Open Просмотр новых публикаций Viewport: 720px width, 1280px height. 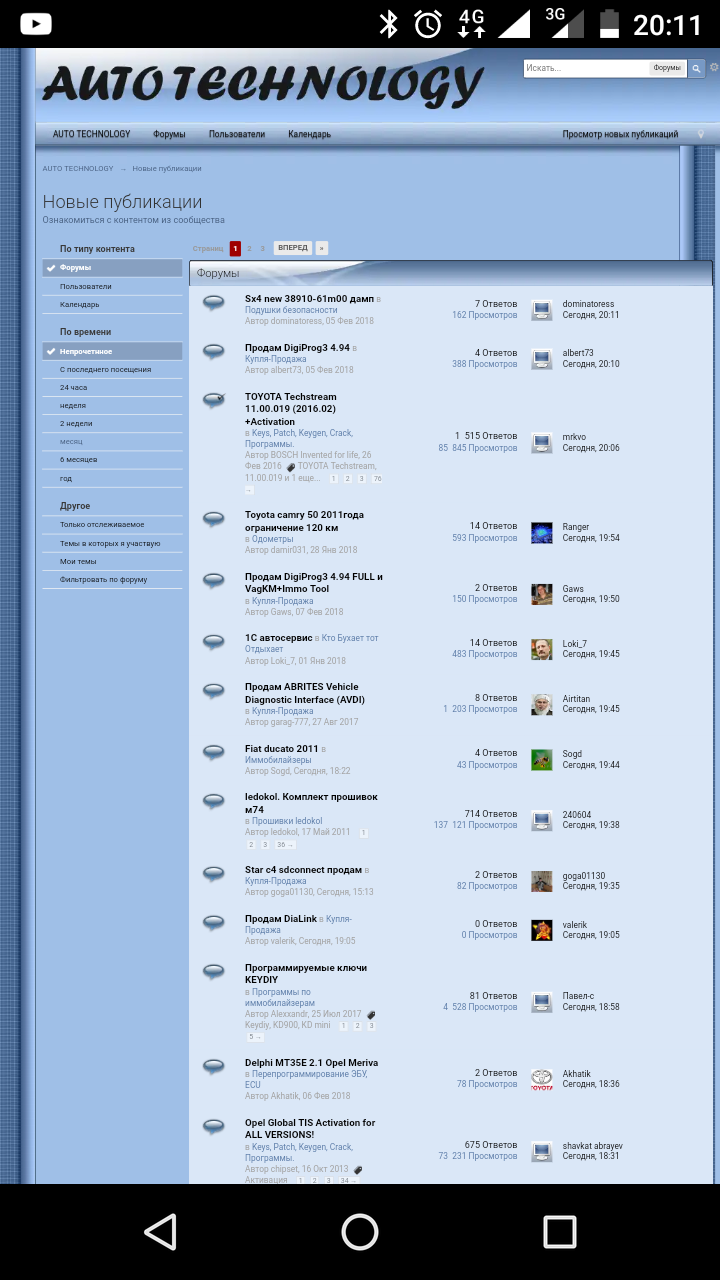click(x=620, y=134)
